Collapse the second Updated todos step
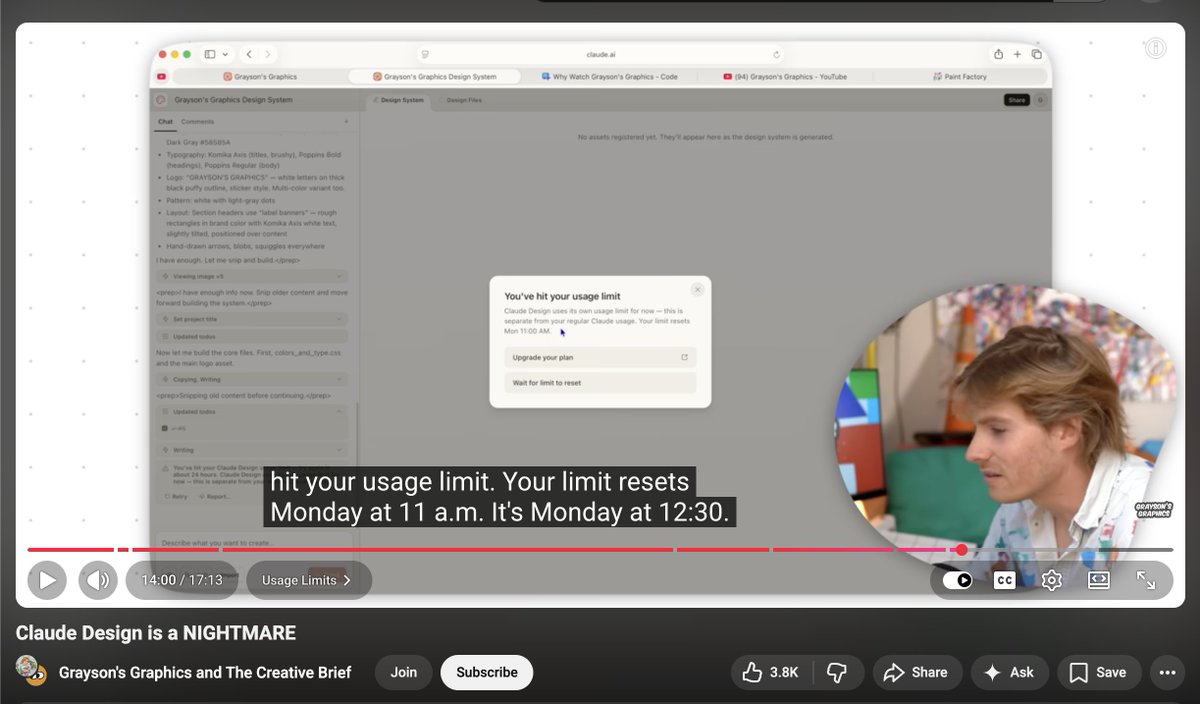1200x704 pixels. [x=252, y=412]
